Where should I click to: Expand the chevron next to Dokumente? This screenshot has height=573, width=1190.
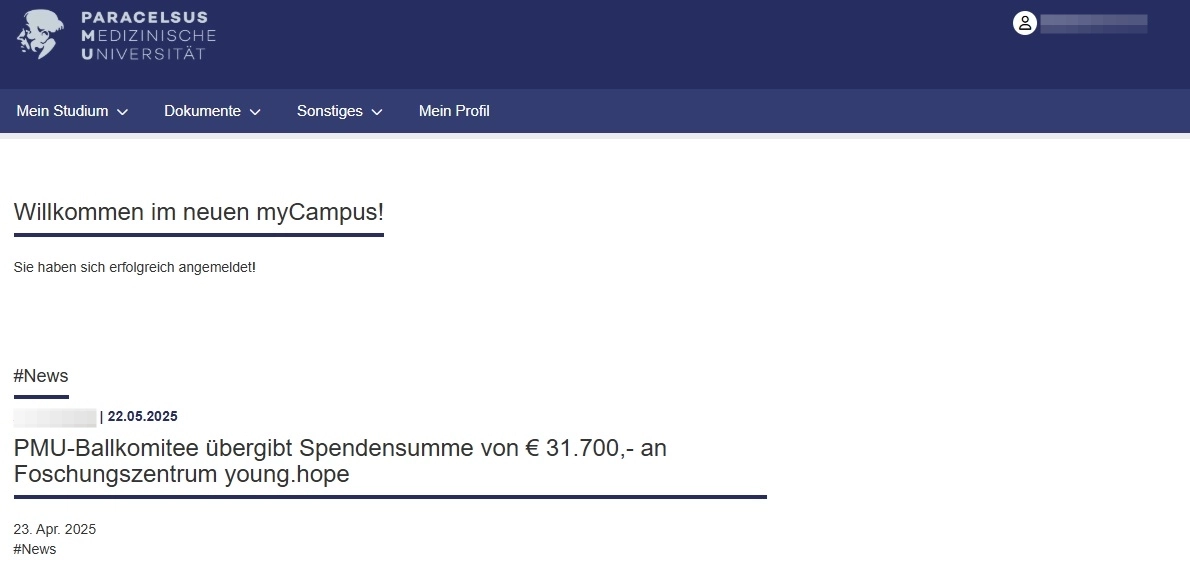click(x=255, y=112)
